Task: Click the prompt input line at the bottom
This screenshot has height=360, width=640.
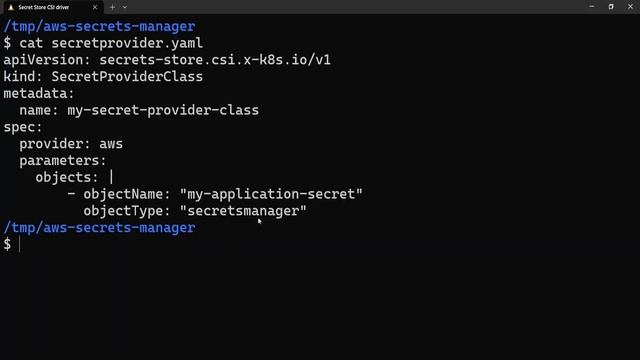Action: [320, 244]
